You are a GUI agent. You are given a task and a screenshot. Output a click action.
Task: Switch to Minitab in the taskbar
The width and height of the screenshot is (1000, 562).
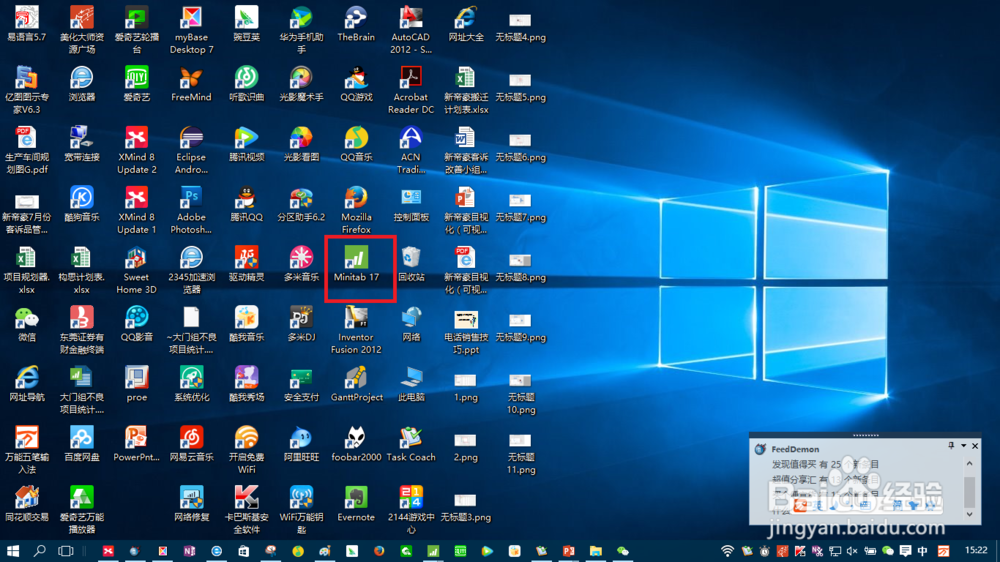click(433, 551)
